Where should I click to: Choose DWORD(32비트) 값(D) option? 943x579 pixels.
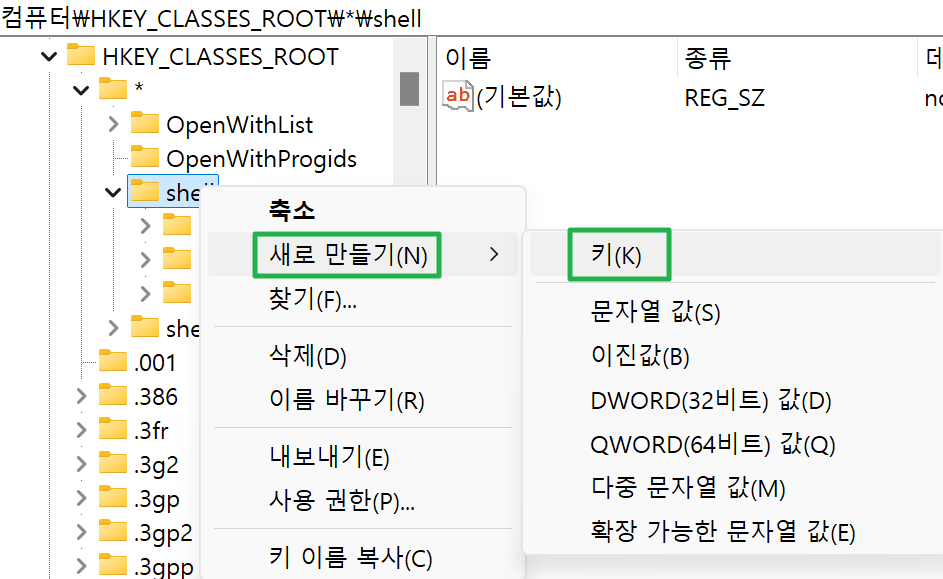tap(710, 401)
